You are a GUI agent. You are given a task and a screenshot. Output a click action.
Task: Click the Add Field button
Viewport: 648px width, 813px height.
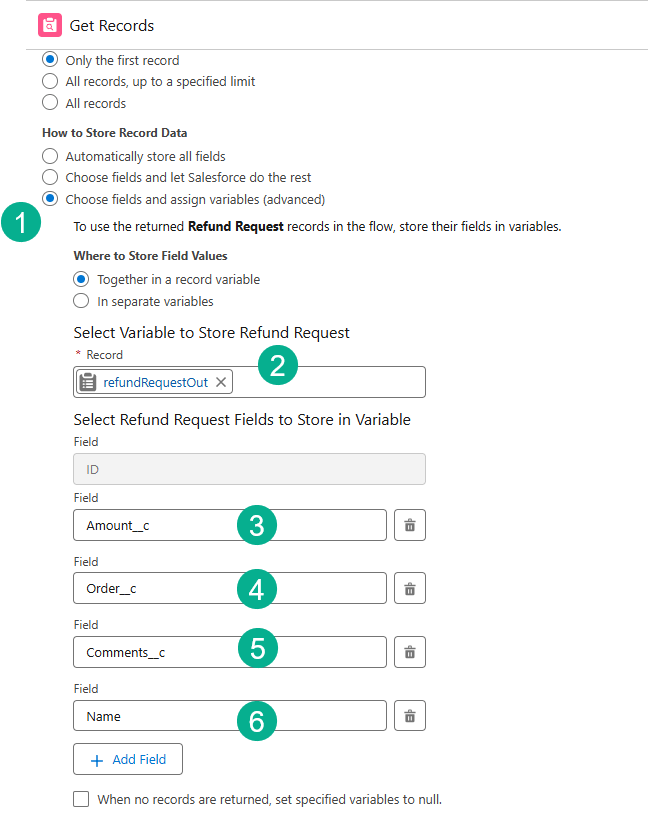click(128, 759)
